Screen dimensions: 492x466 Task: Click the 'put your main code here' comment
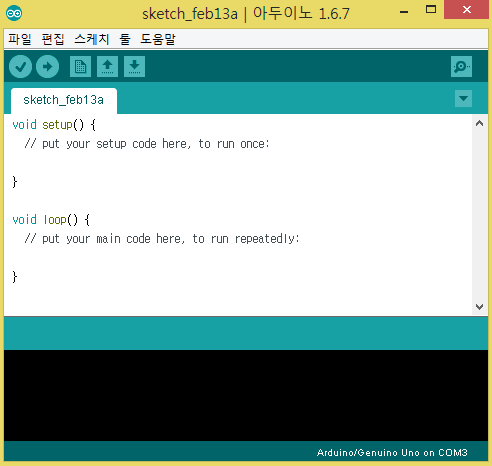coord(162,239)
